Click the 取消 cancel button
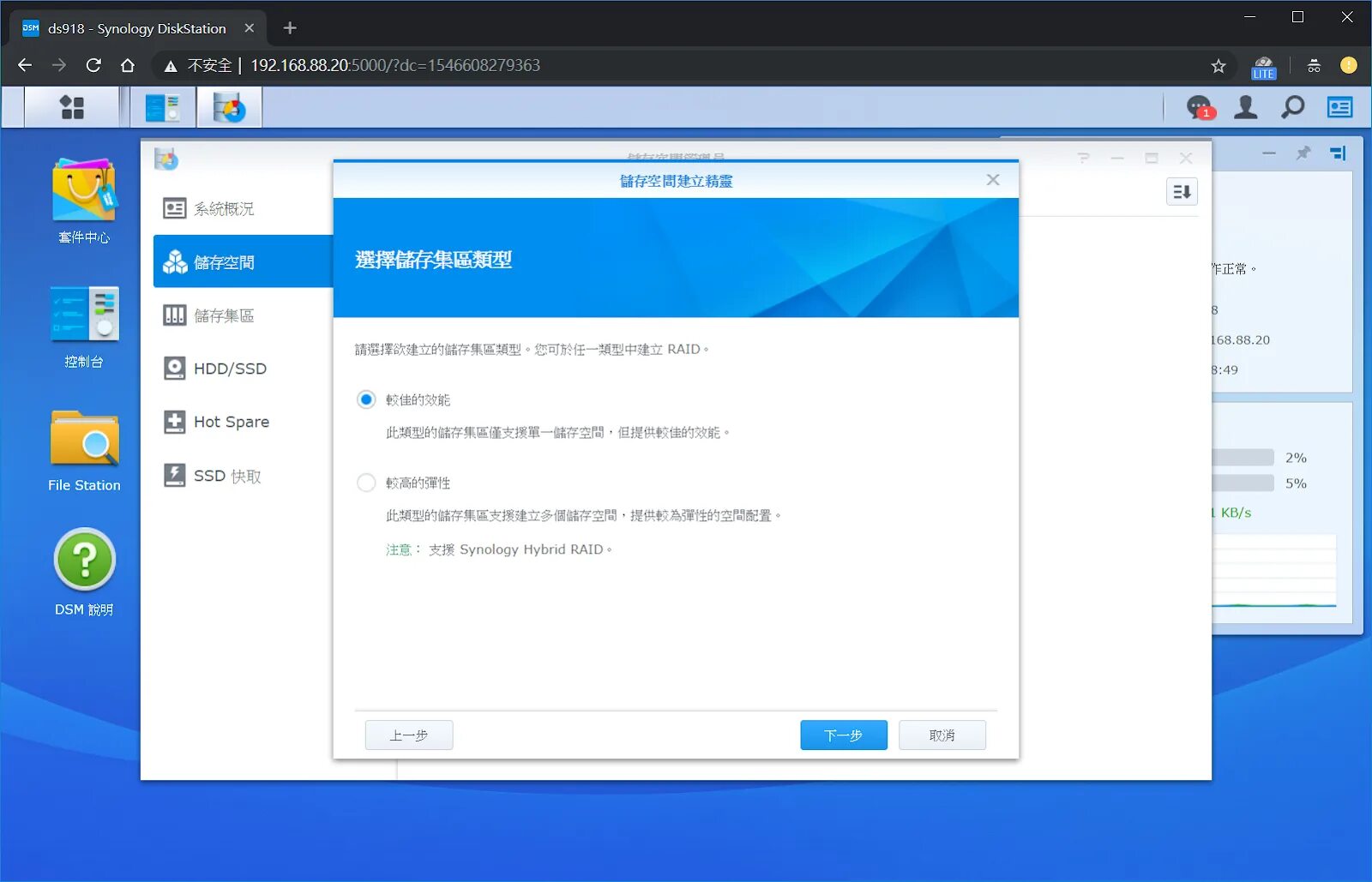This screenshot has height=882, width=1372. (942, 735)
